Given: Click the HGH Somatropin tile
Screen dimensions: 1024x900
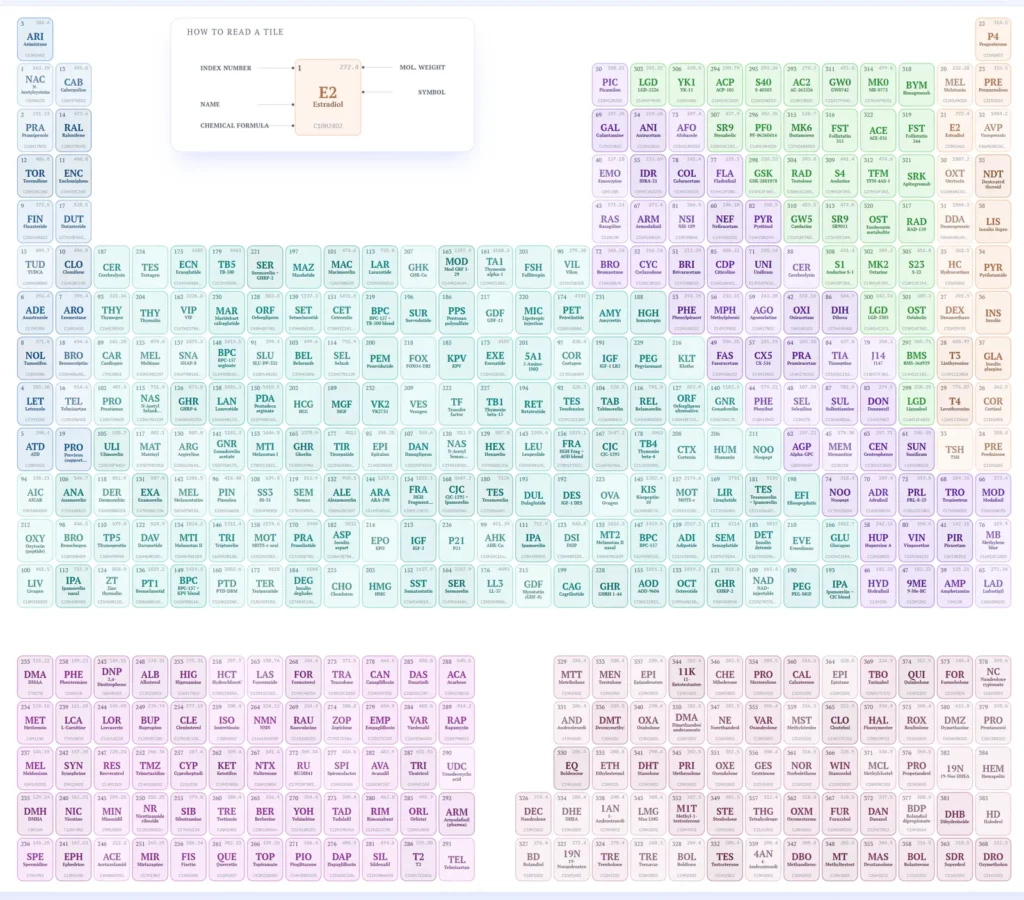Looking at the screenshot, I should pyautogui.click(x=648, y=313).
